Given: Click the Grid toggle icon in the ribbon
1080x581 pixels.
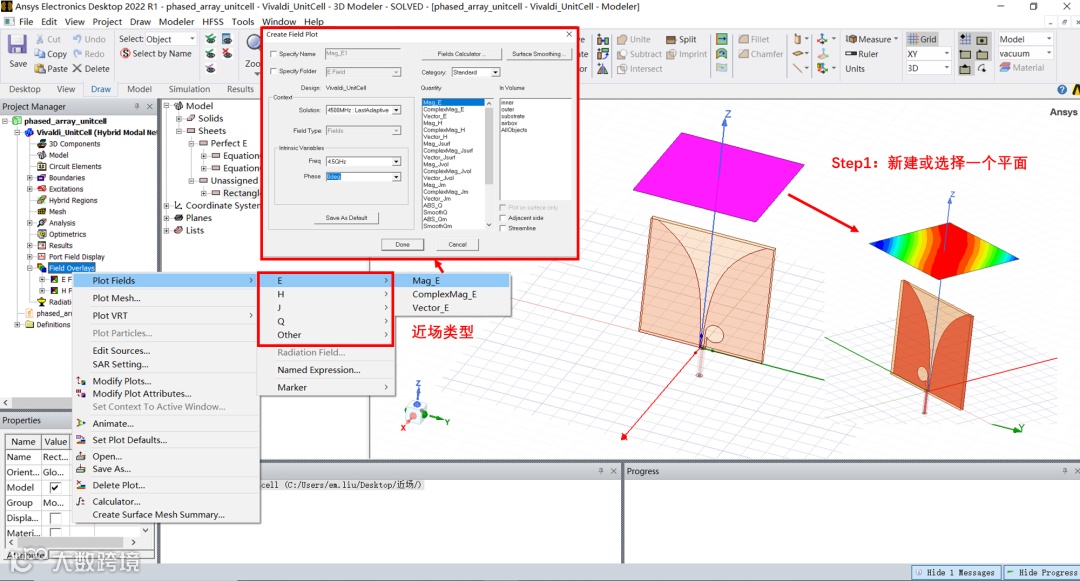Looking at the screenshot, I should point(913,39).
